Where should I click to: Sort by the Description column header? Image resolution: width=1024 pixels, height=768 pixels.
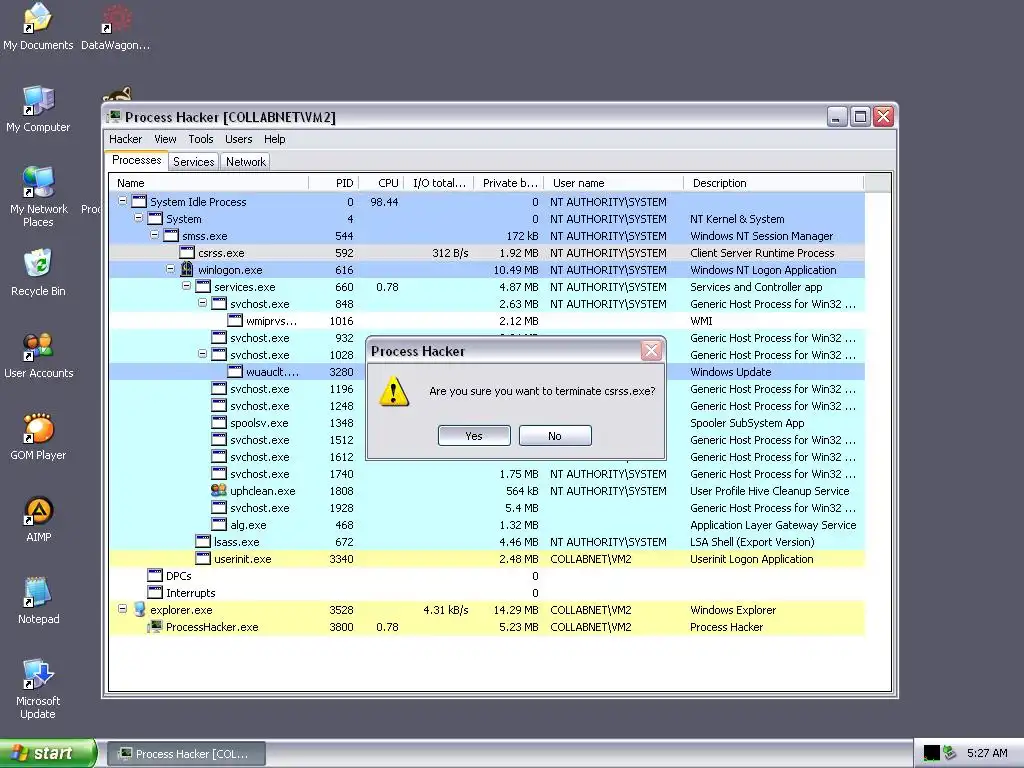[774, 183]
